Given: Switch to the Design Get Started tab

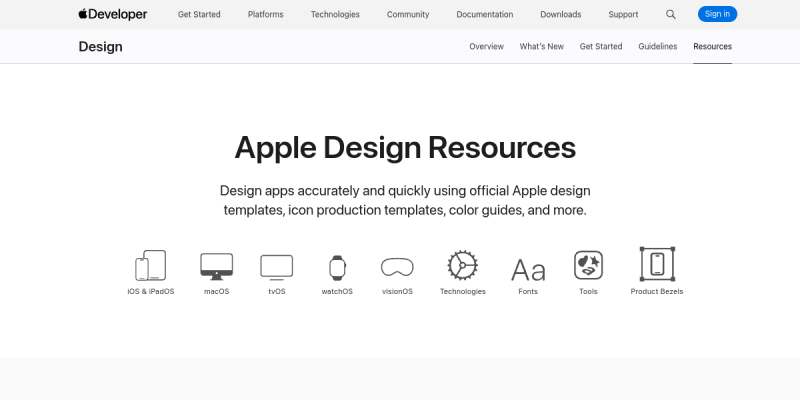Looking at the screenshot, I should [601, 46].
